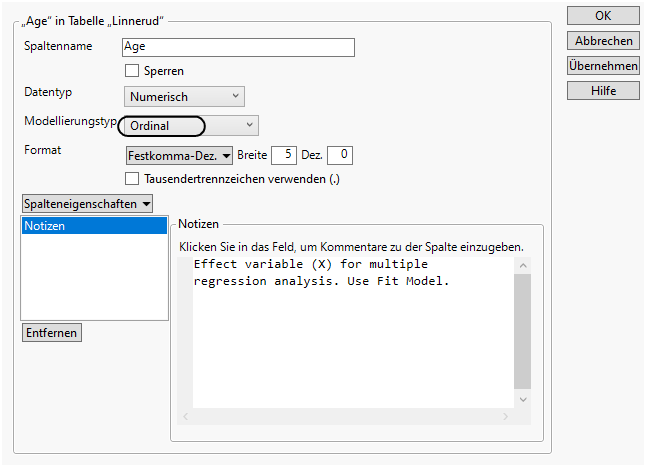Apply changes with the Übernehmen button

(x=603, y=65)
